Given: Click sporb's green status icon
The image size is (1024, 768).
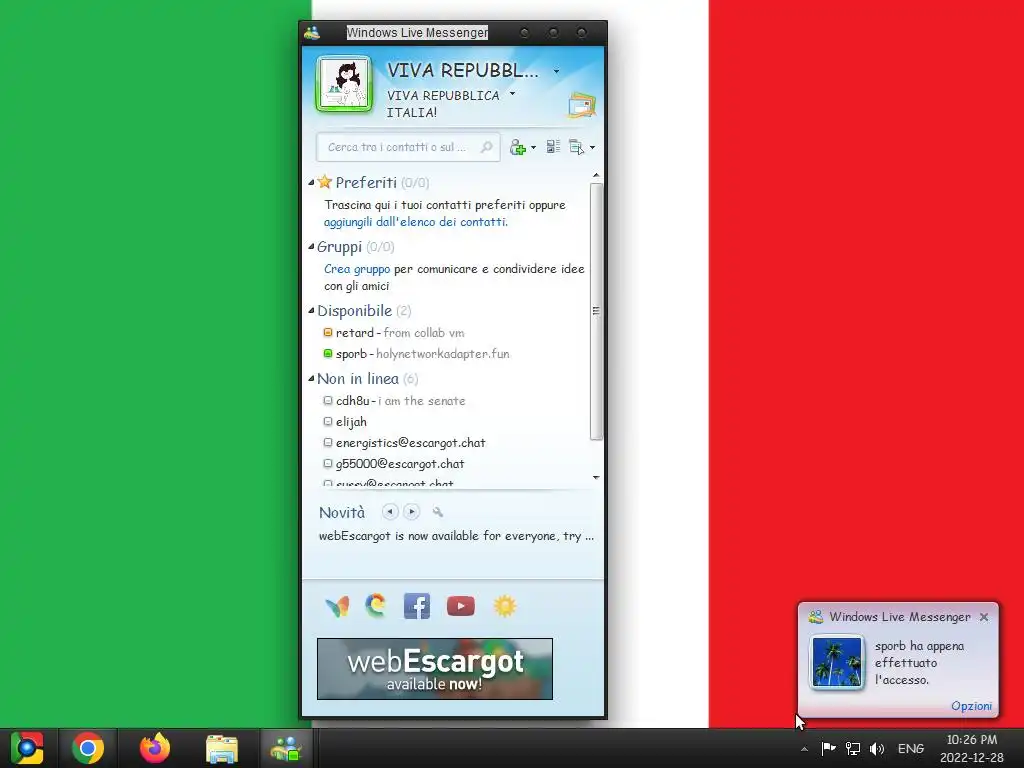Looking at the screenshot, I should tap(328, 353).
